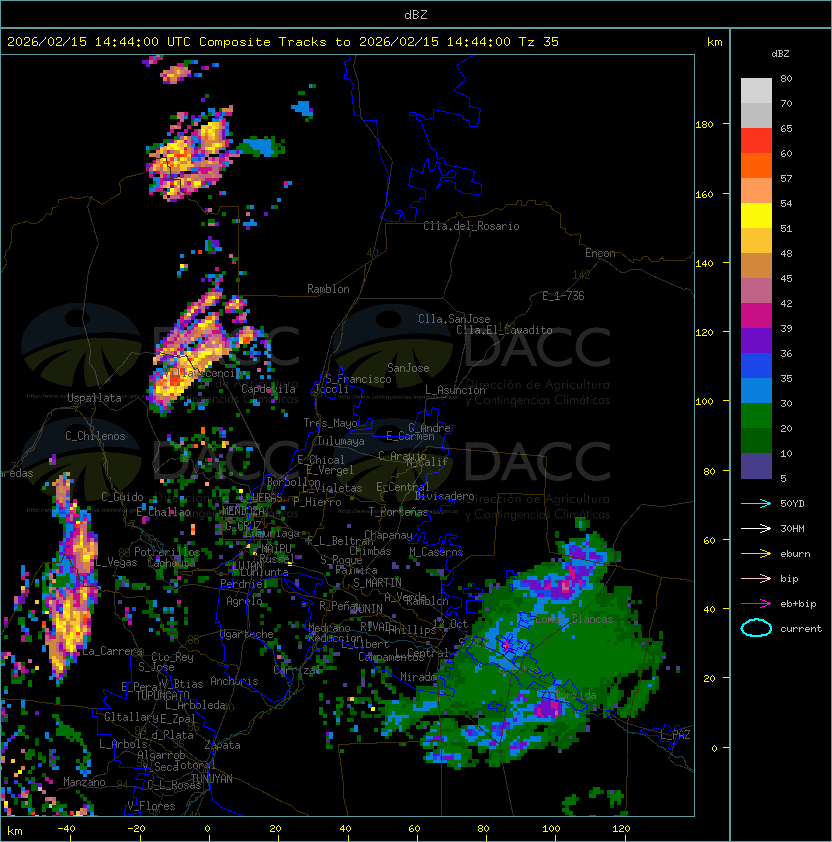The image size is (832, 842).
Task: Click the Composite Tracks timestamp header text
Action: coord(283,41)
